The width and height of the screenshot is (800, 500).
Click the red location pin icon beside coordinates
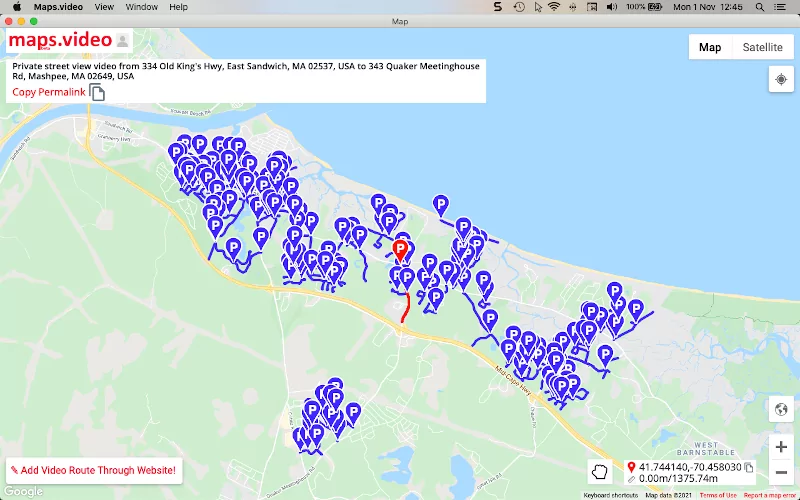(632, 467)
